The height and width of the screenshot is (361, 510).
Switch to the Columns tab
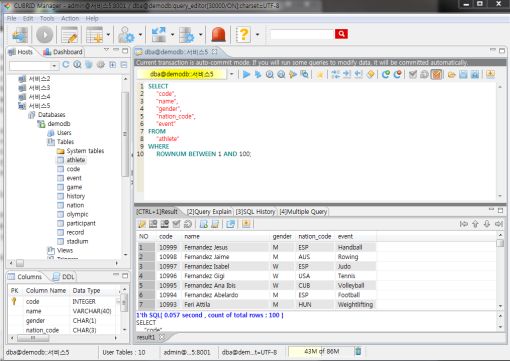click(x=25, y=277)
